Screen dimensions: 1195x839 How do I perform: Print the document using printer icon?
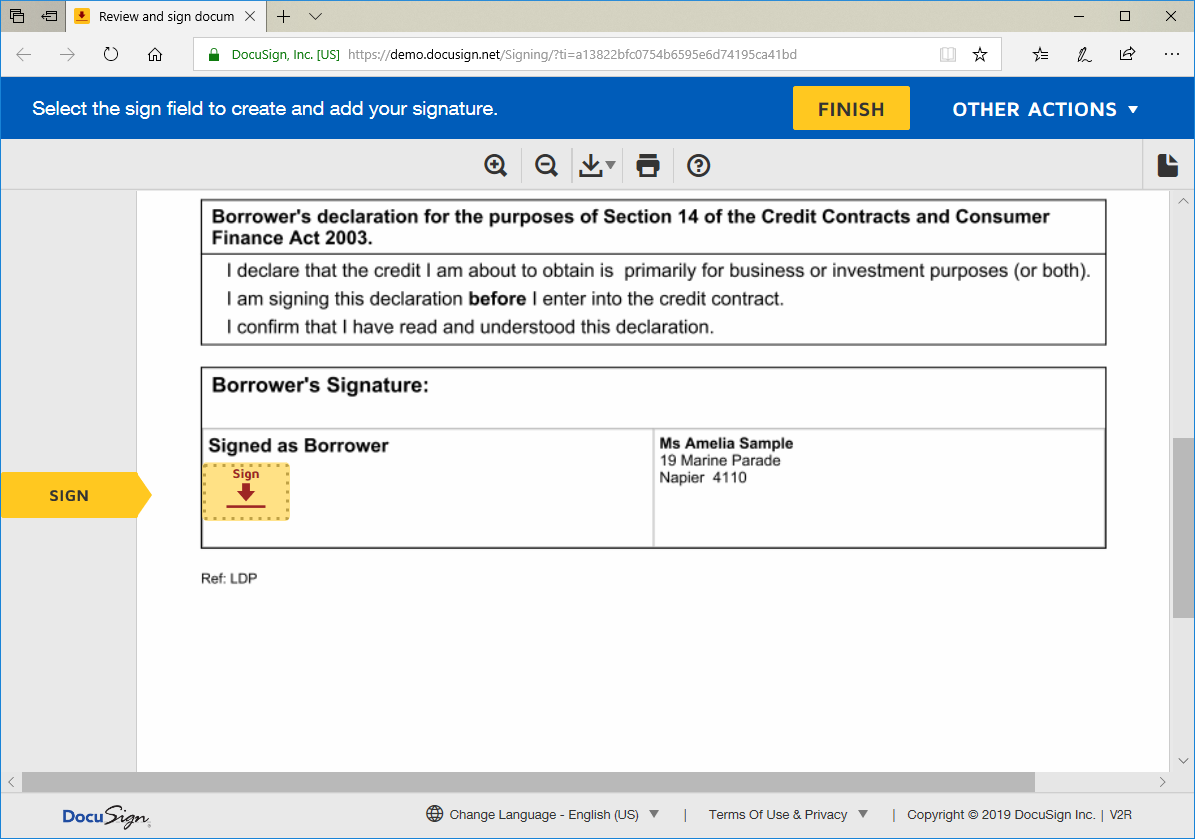[648, 166]
